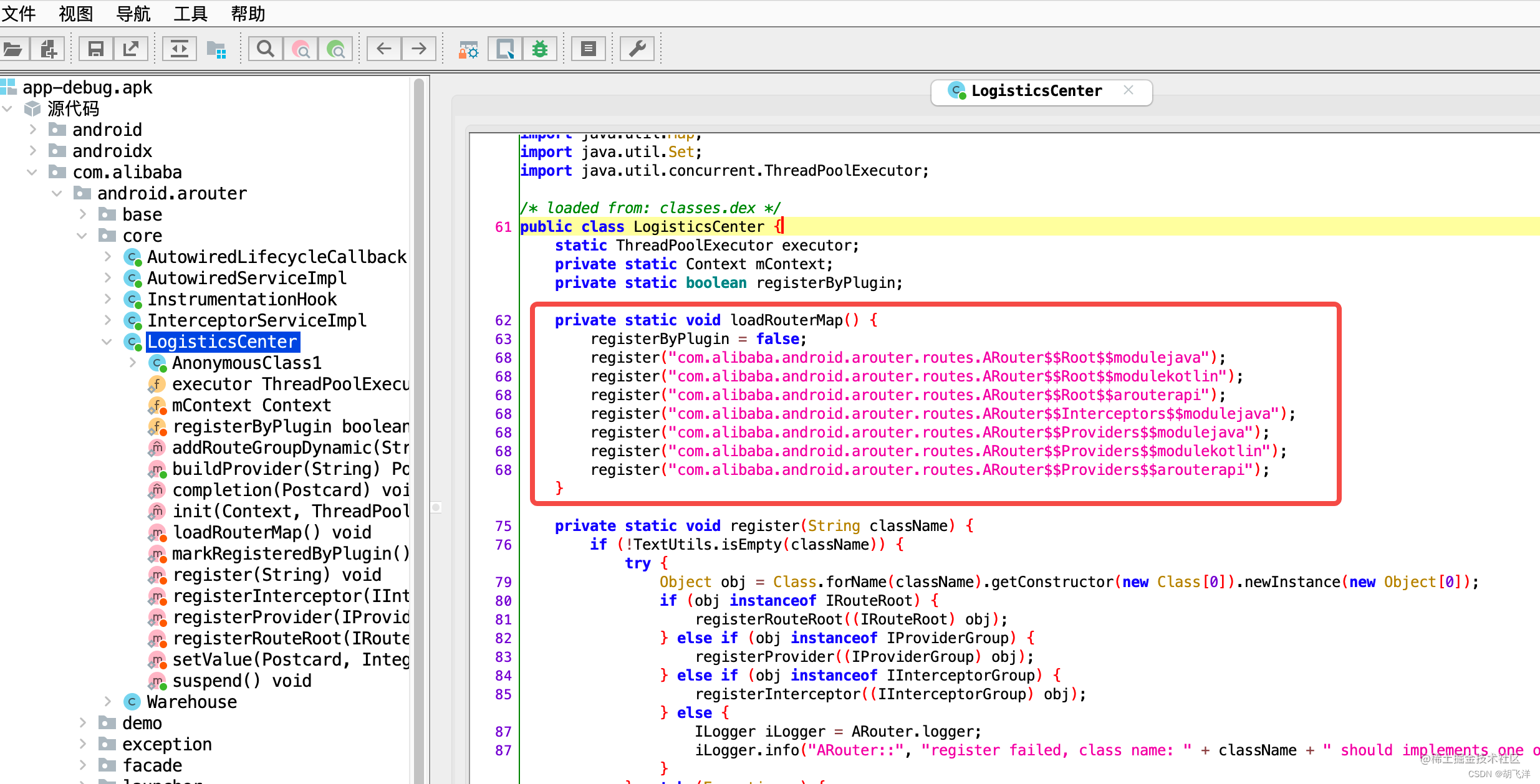Expand the android package node

pyautogui.click(x=33, y=130)
